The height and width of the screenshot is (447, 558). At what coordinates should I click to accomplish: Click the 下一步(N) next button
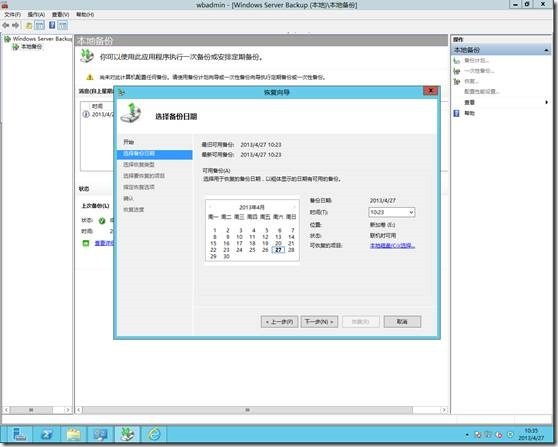319,322
